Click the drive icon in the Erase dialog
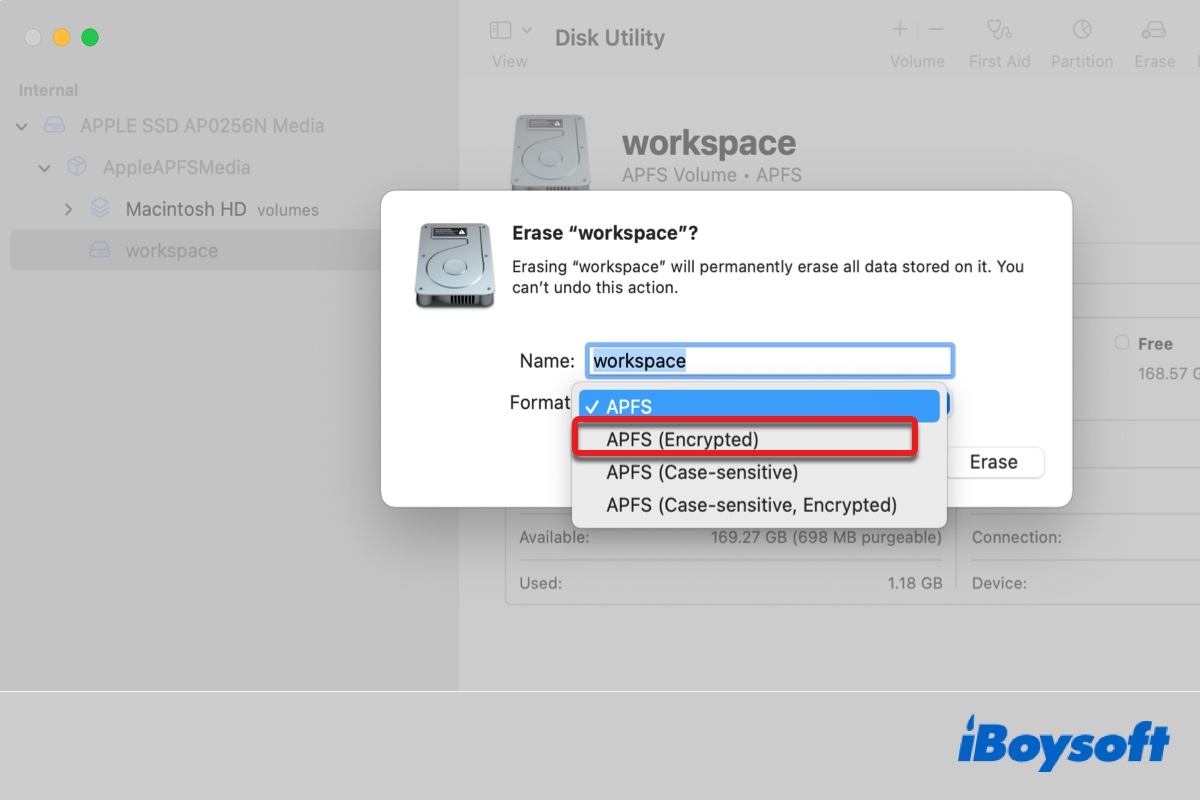This screenshot has height=800, width=1200. pos(455,265)
